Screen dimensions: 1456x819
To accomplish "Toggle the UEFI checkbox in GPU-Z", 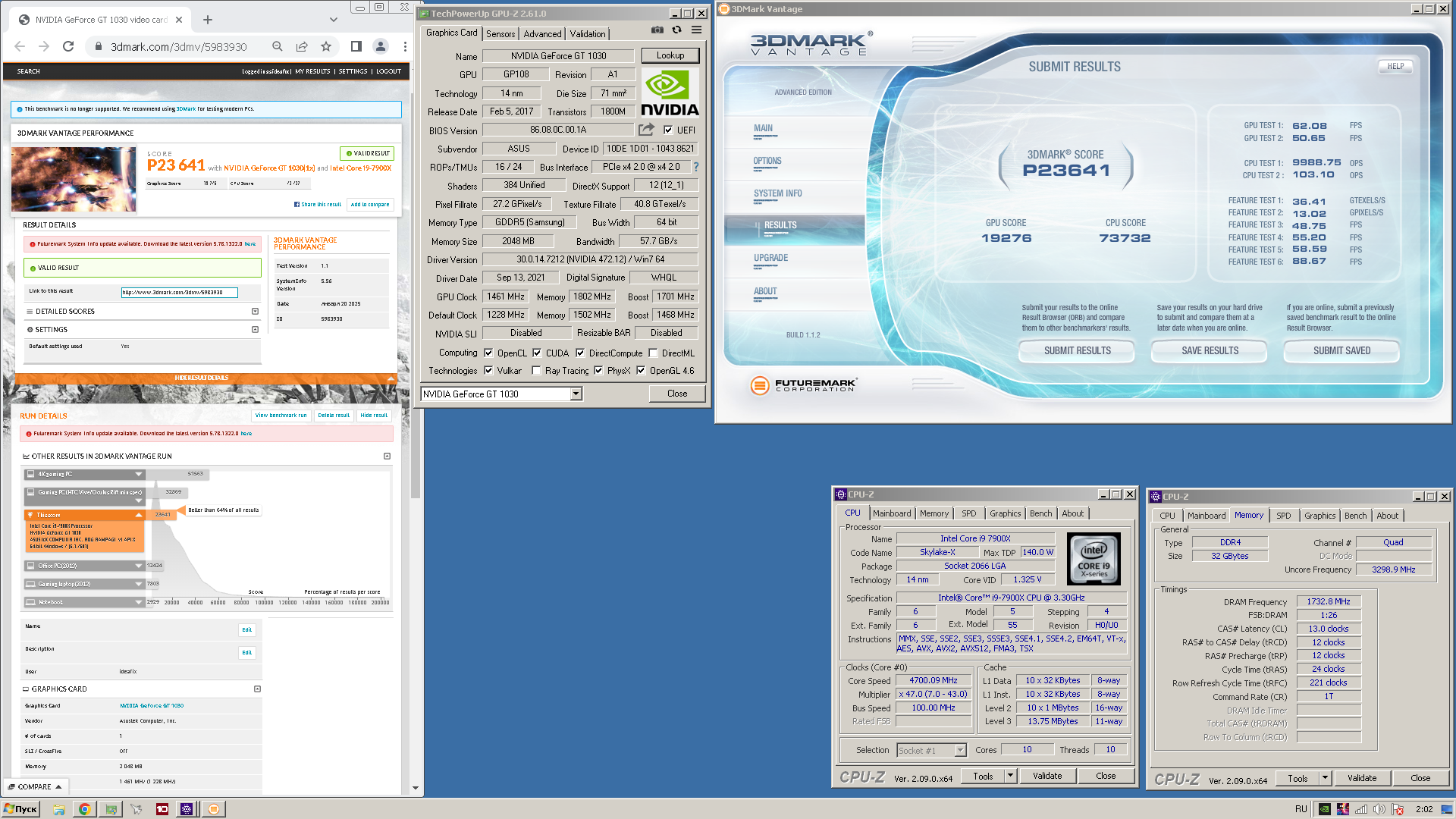I will (x=668, y=130).
